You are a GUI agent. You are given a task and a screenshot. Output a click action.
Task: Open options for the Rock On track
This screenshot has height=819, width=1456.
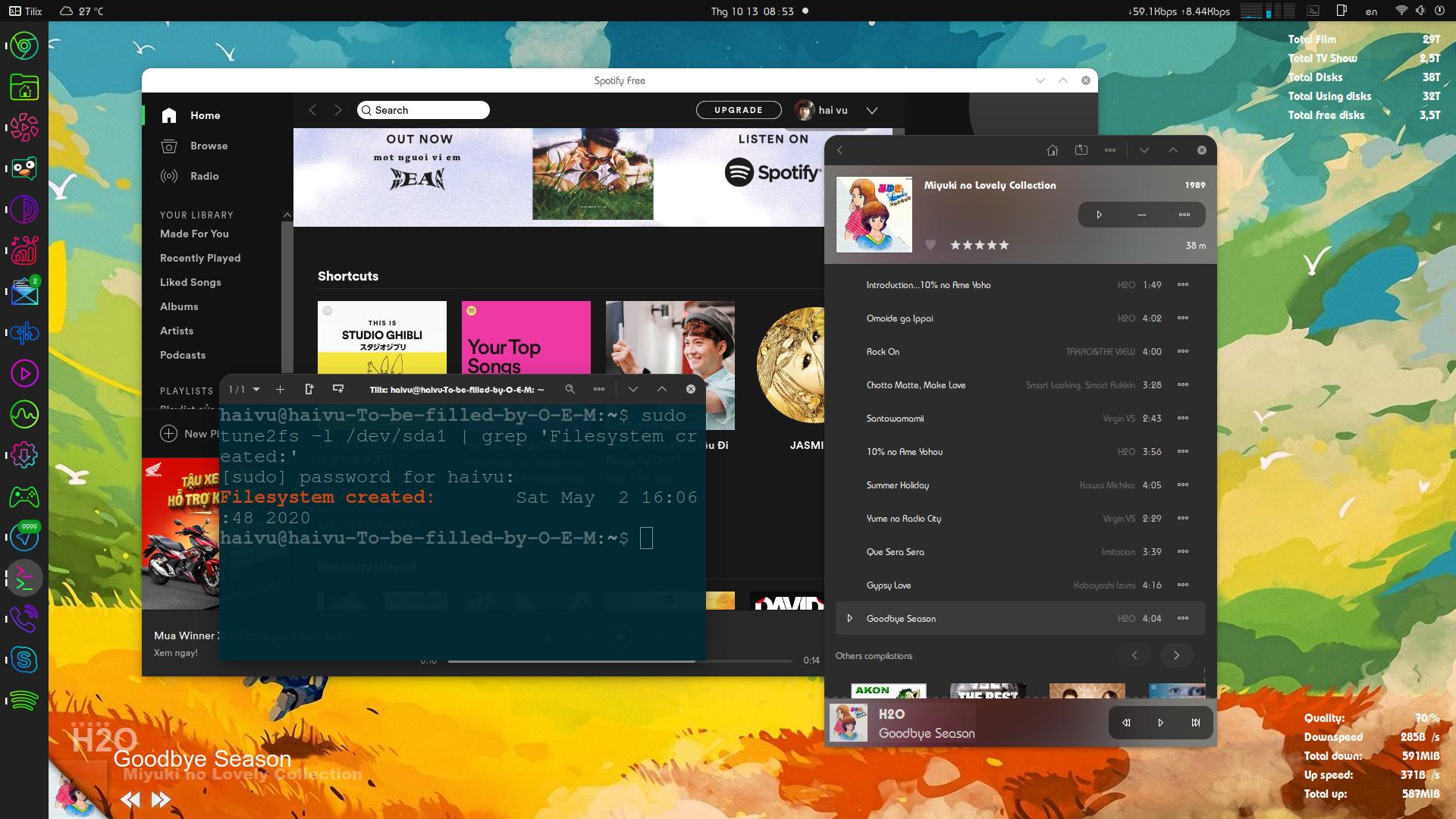point(1183,352)
